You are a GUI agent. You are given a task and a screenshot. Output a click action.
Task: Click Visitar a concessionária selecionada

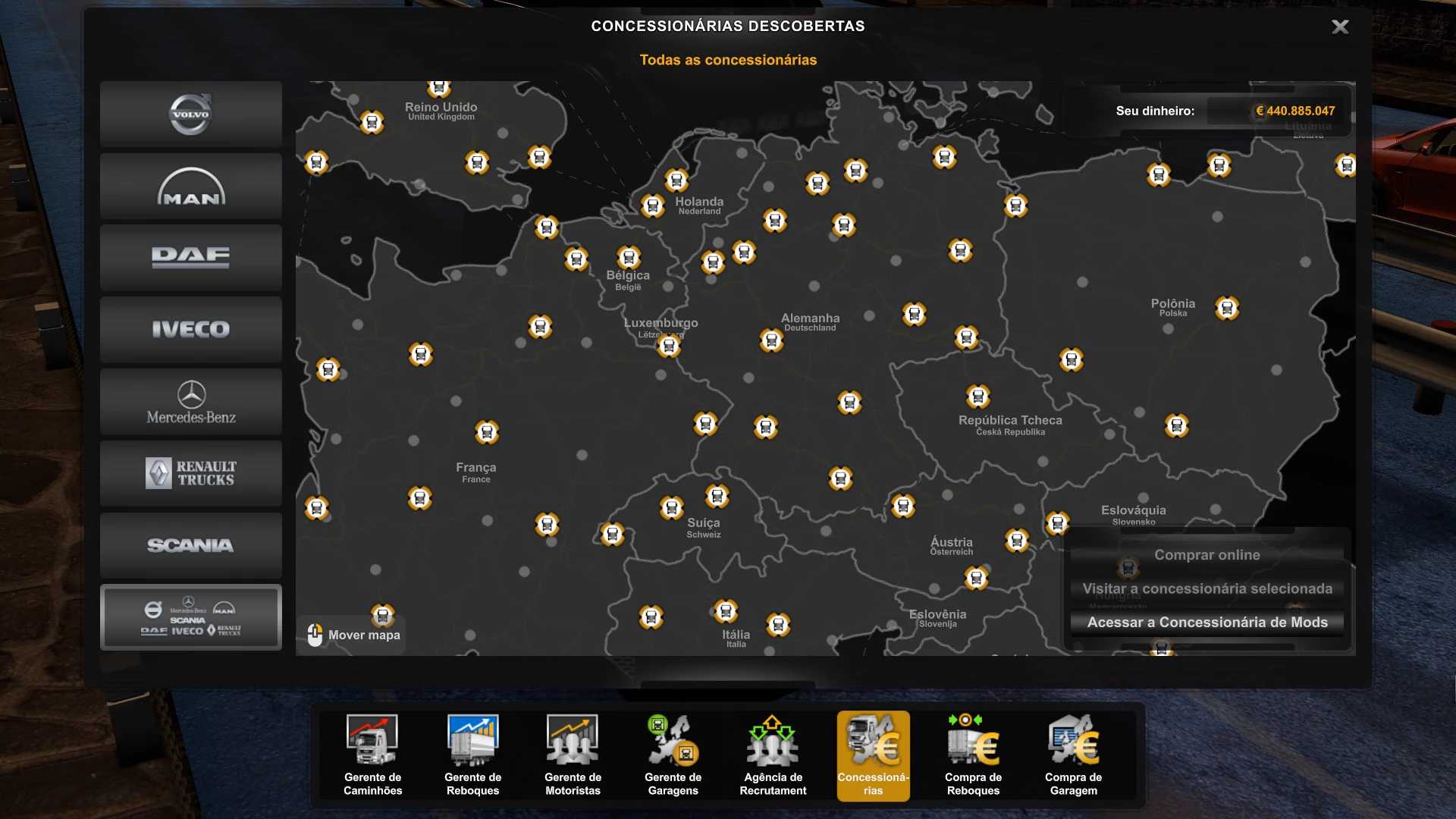1207,588
